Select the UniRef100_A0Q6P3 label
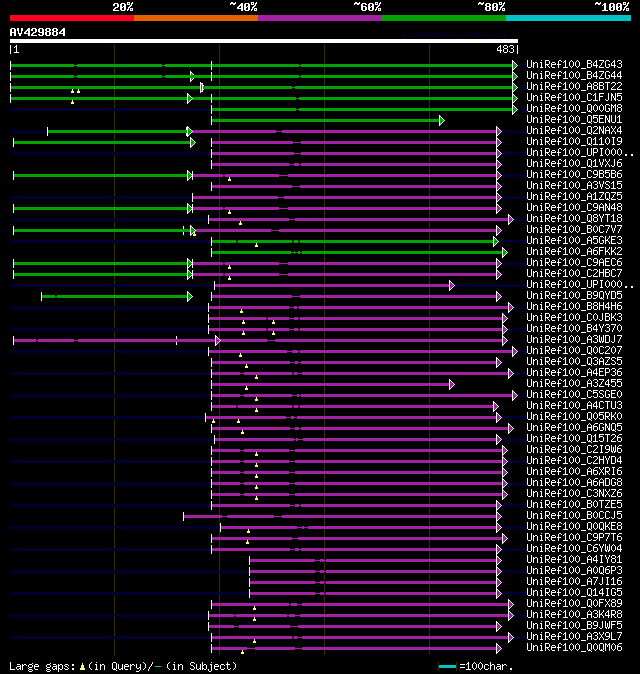This screenshot has height=674, width=640. click(x=574, y=570)
